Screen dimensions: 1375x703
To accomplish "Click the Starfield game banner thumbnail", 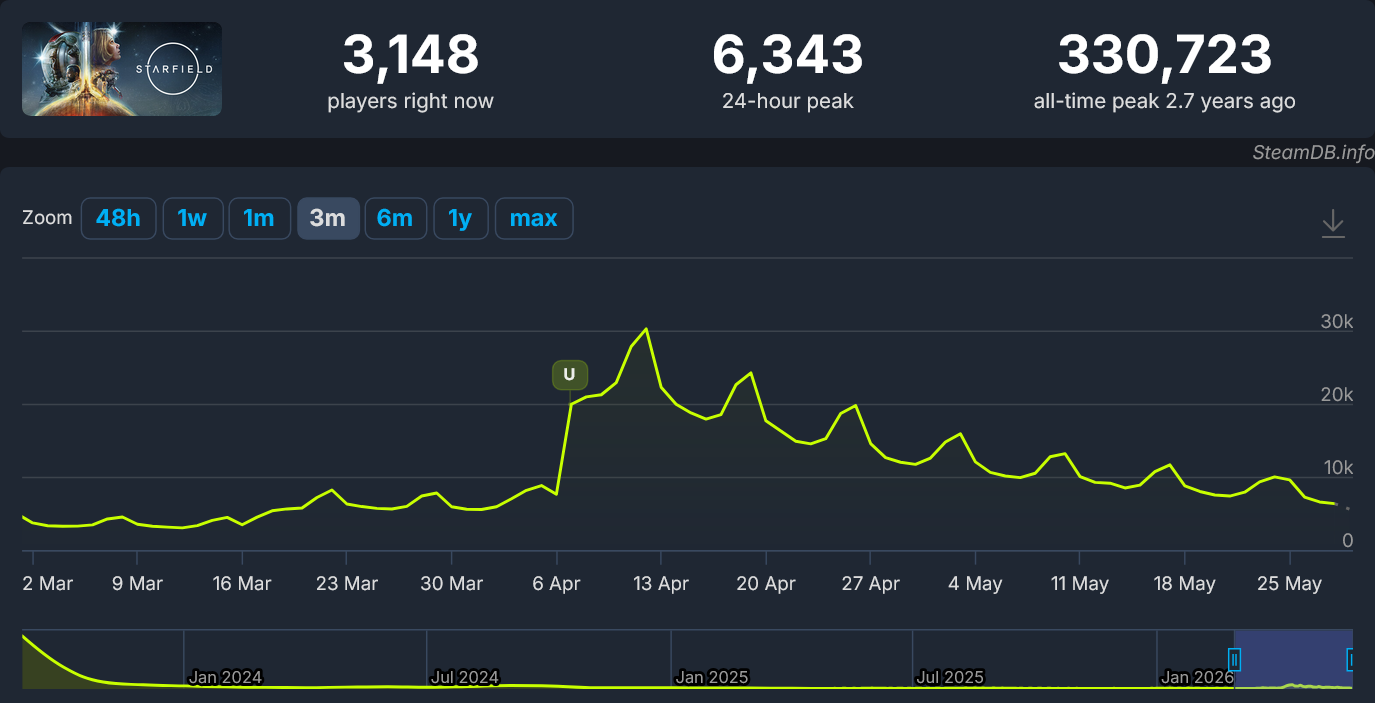I will point(122,69).
